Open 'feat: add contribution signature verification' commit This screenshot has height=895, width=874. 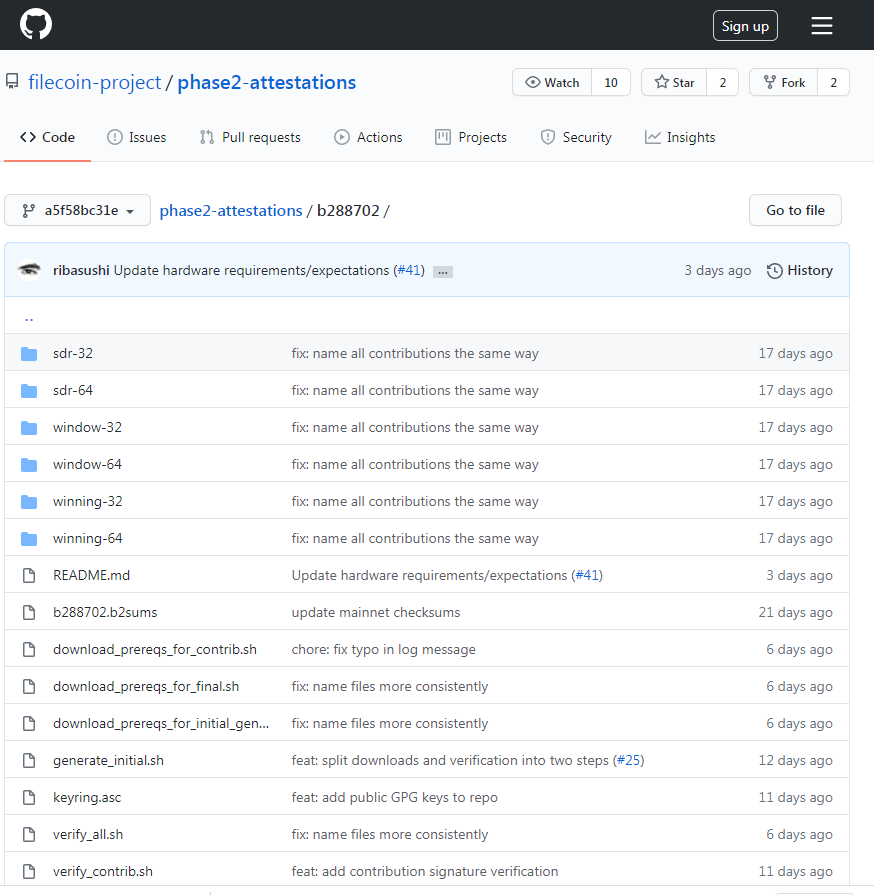point(425,872)
